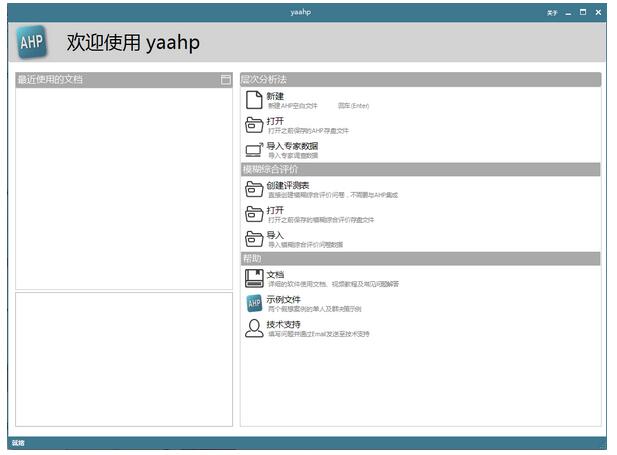Open 关于 in the title bar

pos(552,13)
